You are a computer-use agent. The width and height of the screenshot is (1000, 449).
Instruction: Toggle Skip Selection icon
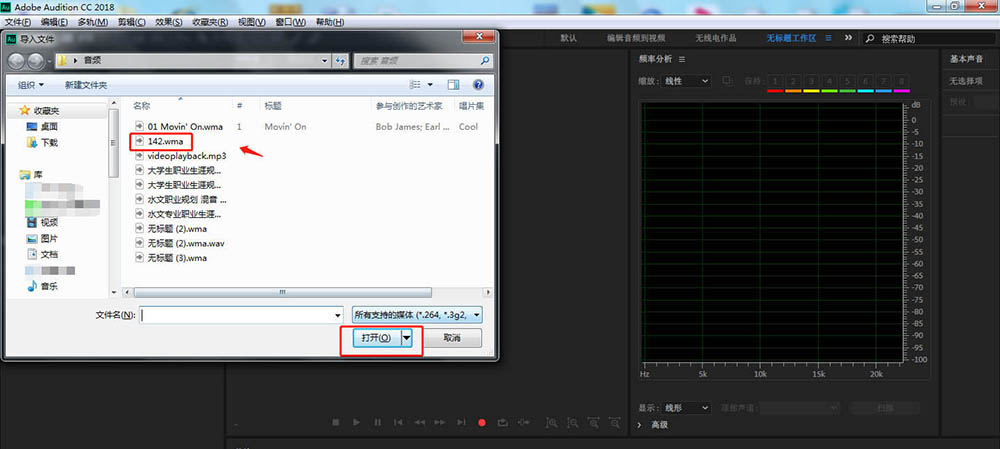tap(524, 422)
